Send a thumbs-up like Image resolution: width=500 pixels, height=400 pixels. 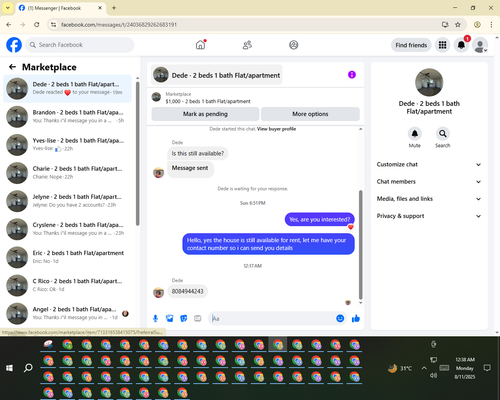tap(356, 318)
